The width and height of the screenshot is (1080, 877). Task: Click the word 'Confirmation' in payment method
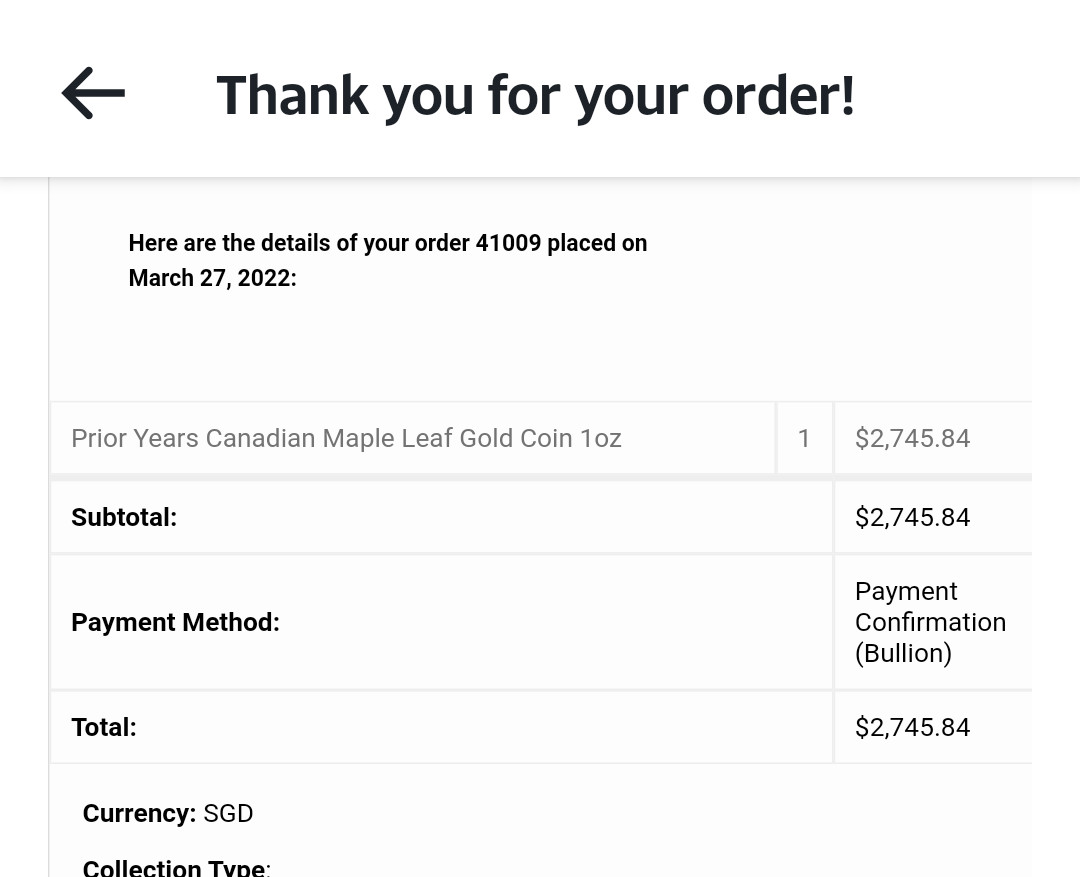click(x=930, y=622)
